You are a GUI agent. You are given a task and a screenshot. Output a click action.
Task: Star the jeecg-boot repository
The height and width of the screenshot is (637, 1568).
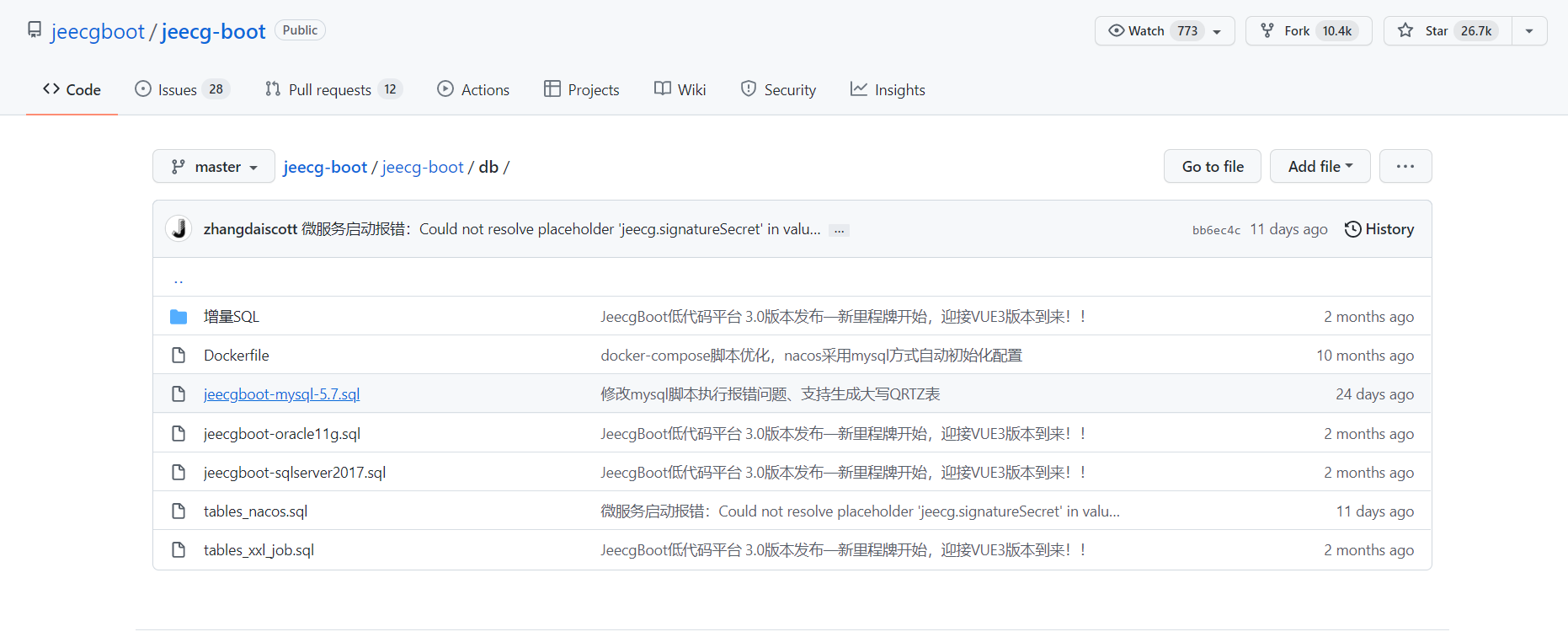1448,31
